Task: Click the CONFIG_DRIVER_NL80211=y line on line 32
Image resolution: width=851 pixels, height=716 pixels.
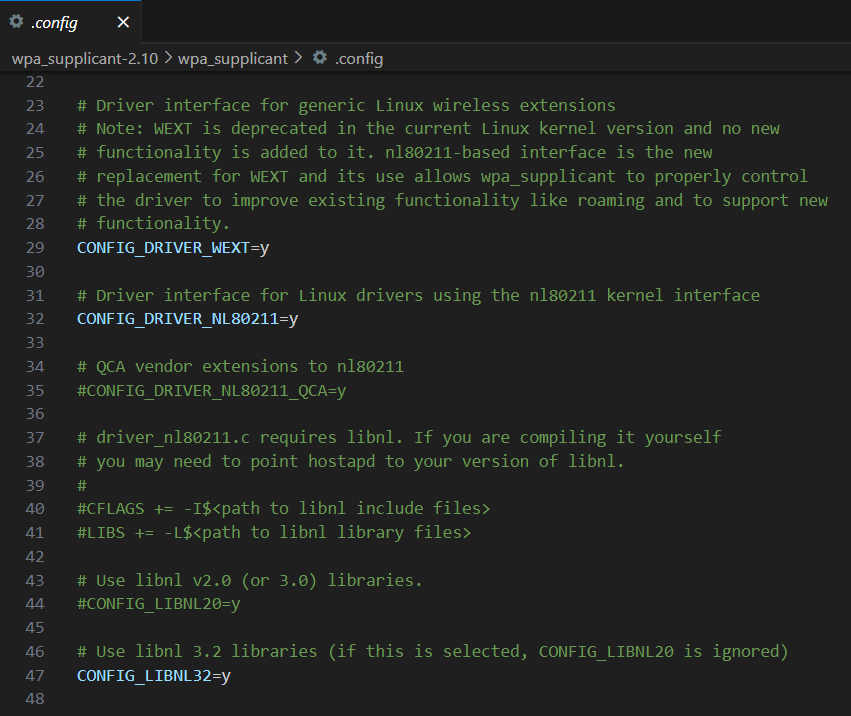Action: tap(188, 319)
